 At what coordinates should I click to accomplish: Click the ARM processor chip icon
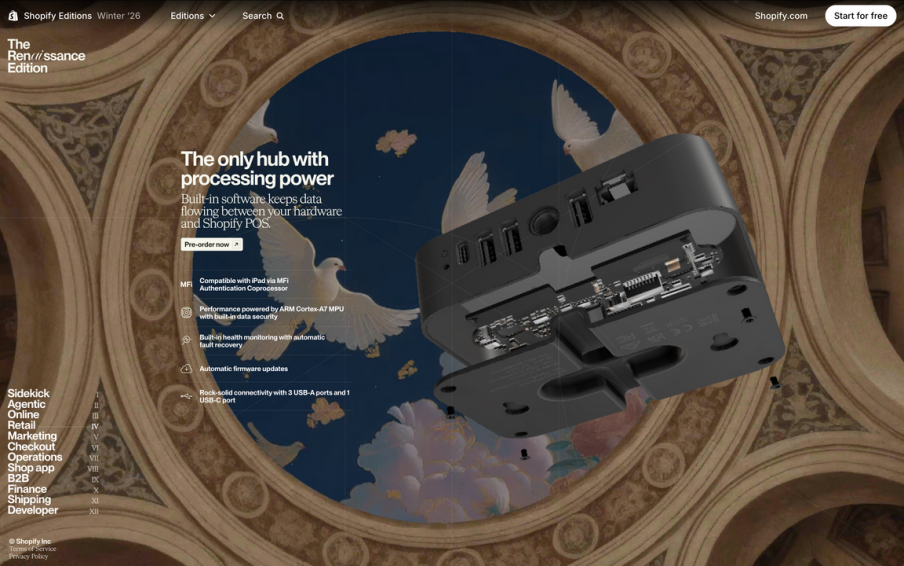[186, 313]
